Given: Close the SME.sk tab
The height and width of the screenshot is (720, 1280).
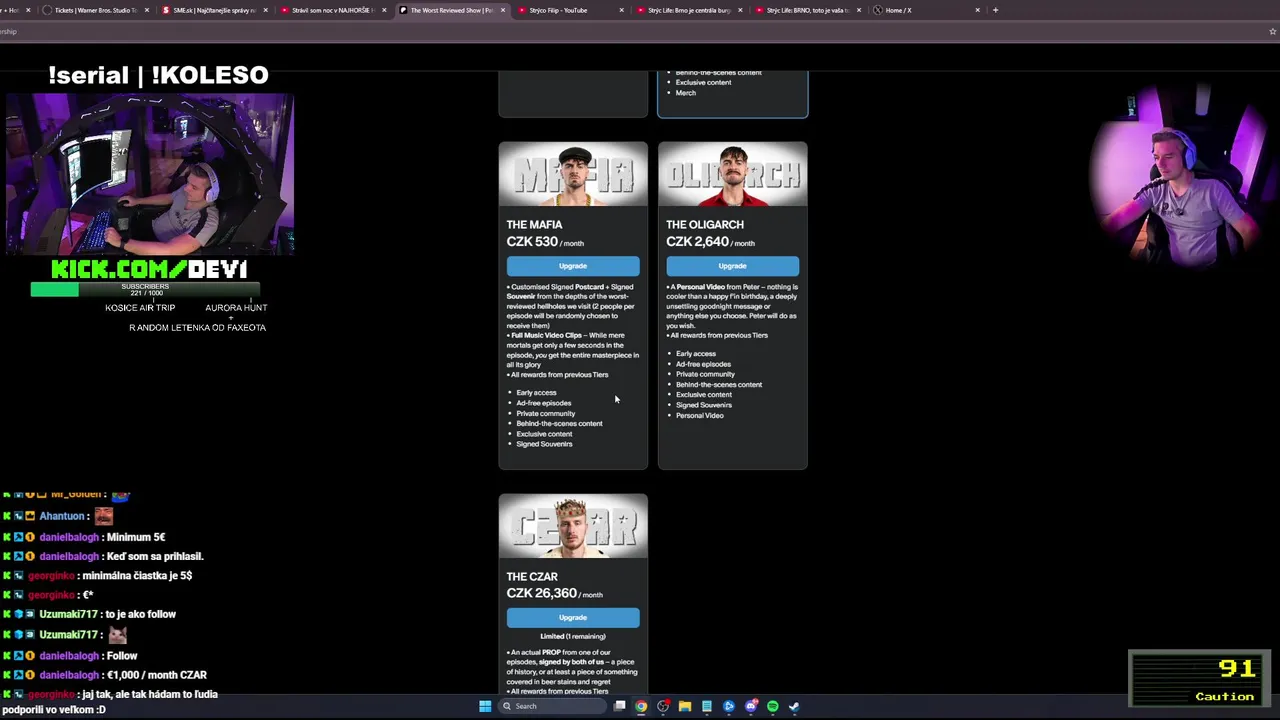Looking at the screenshot, I should [x=265, y=10].
